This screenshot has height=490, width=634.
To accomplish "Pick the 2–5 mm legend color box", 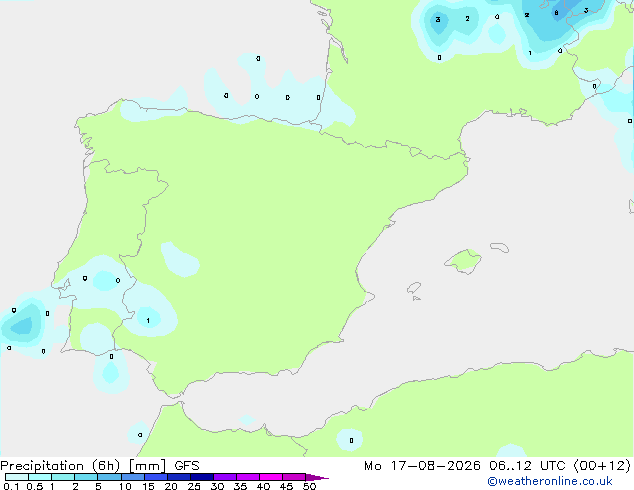I will click(86, 477).
